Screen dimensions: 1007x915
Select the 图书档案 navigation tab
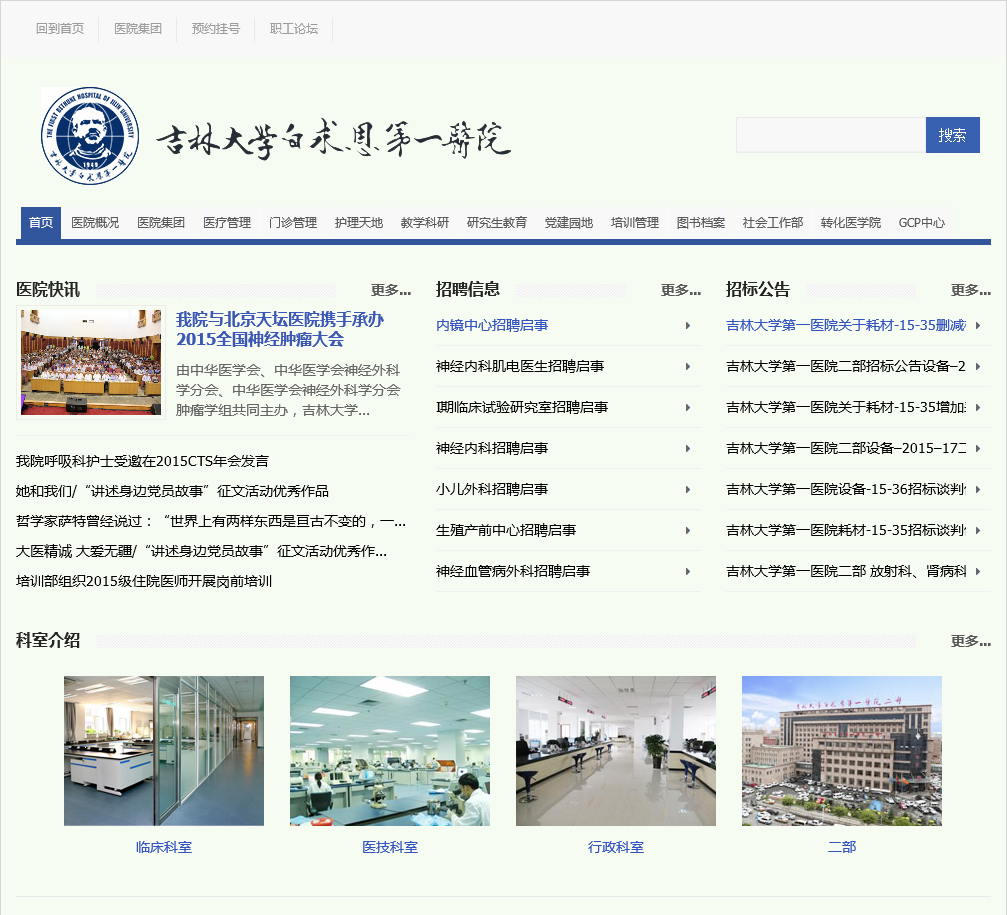tap(701, 223)
